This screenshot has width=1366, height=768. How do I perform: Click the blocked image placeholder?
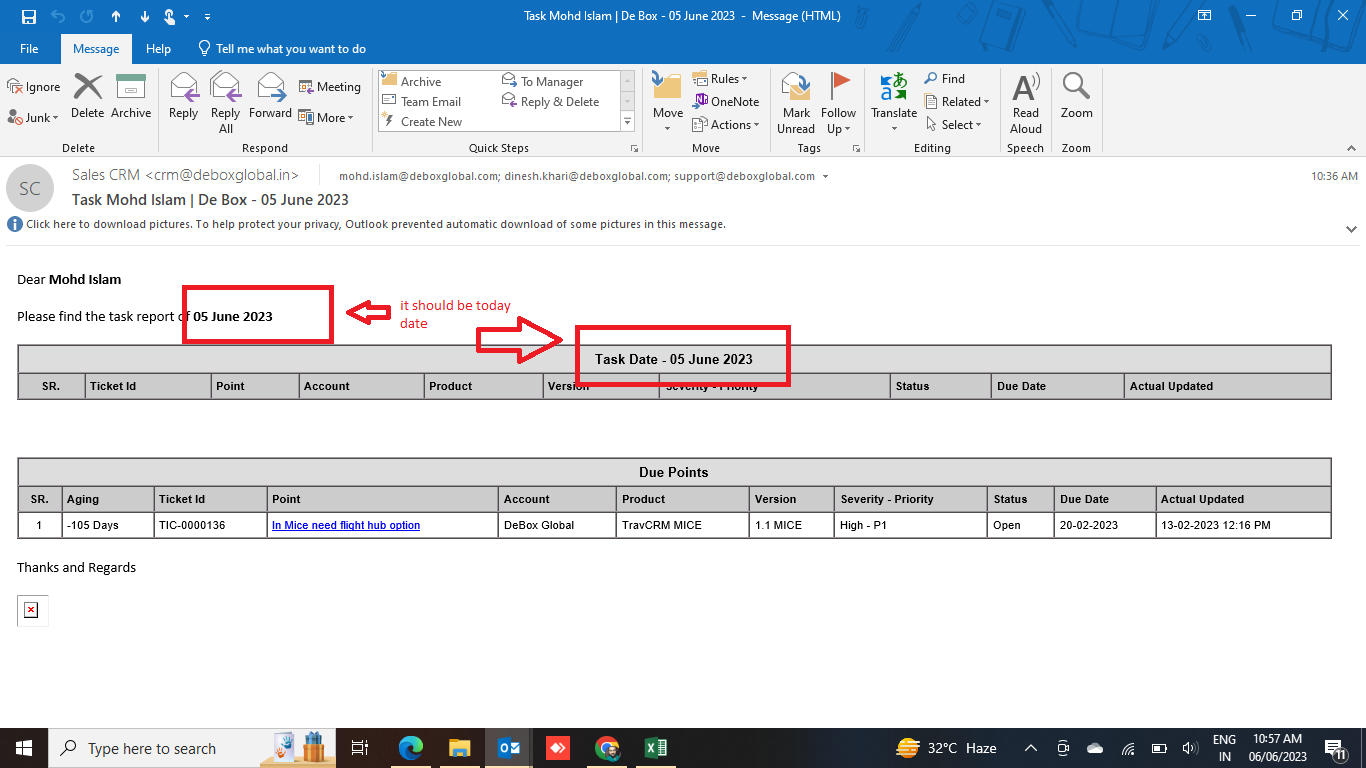click(x=31, y=610)
